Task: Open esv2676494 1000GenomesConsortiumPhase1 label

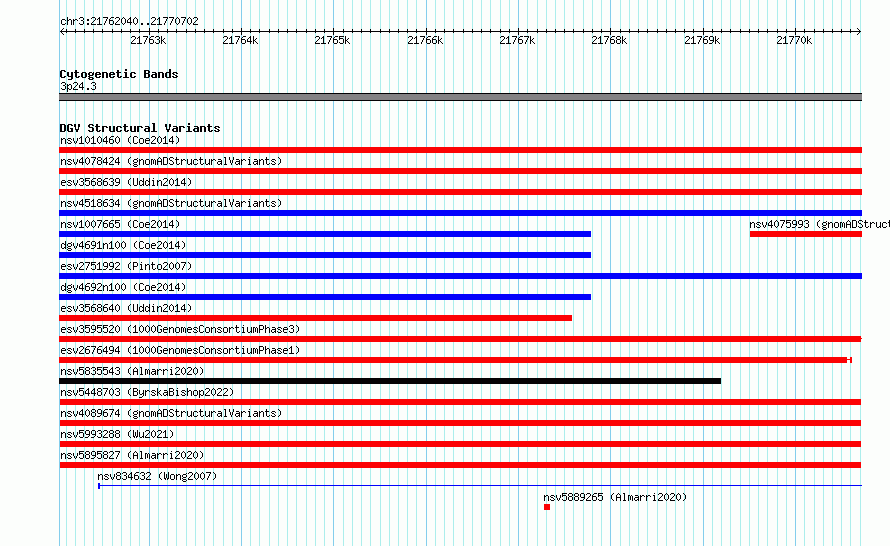Action: (x=180, y=350)
